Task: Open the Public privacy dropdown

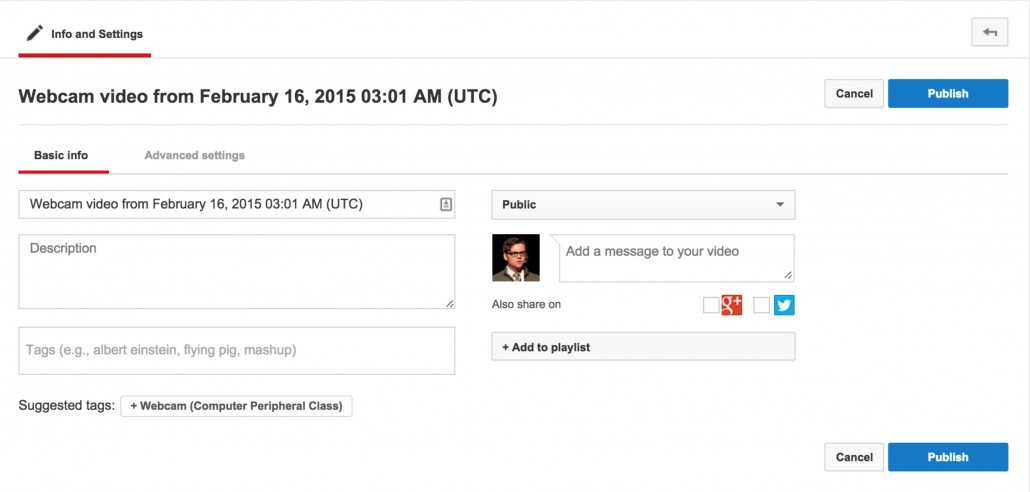Action: point(643,205)
